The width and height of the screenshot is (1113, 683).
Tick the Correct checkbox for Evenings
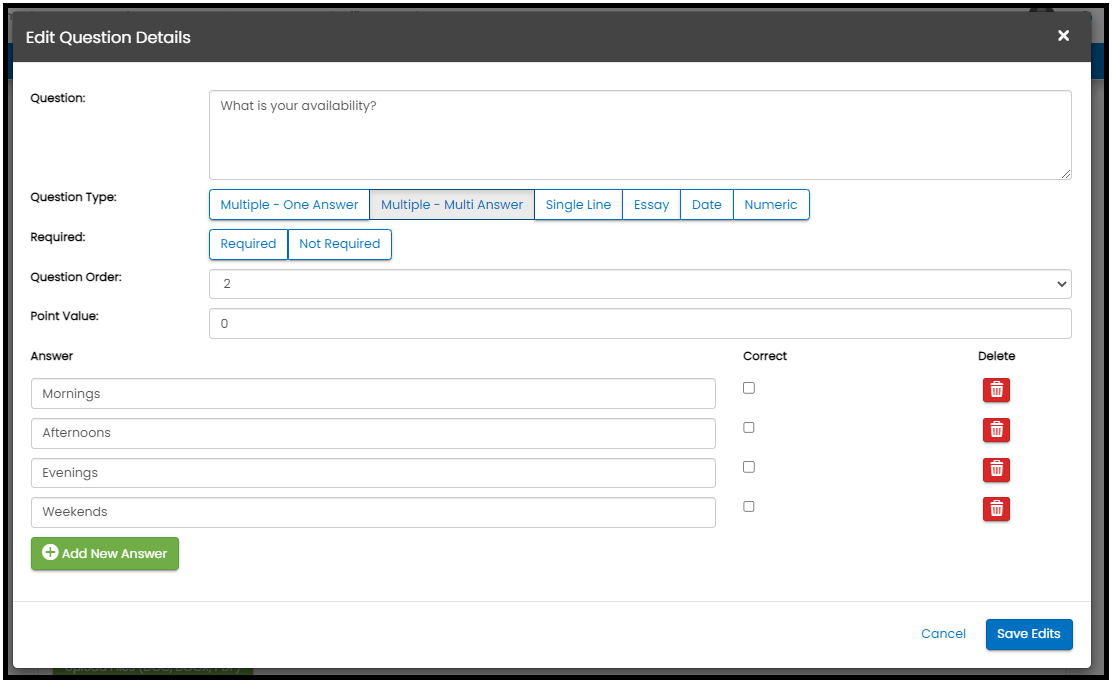pos(749,467)
